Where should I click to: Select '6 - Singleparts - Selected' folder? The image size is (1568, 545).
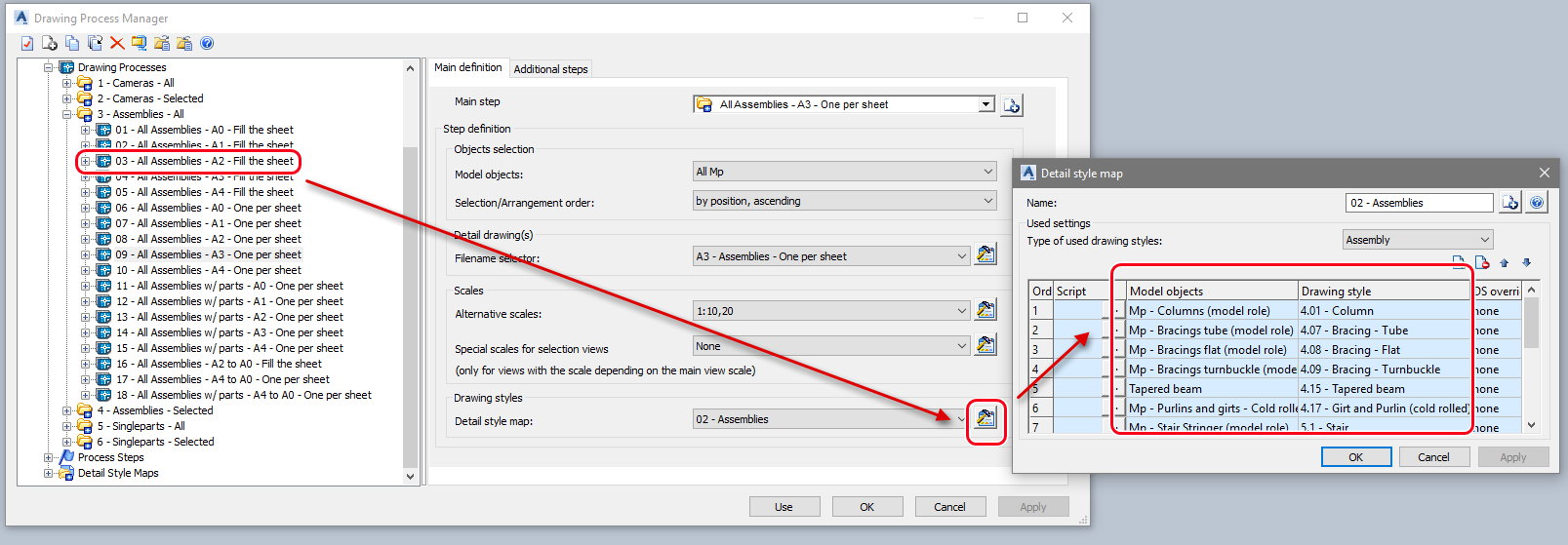click(155, 442)
